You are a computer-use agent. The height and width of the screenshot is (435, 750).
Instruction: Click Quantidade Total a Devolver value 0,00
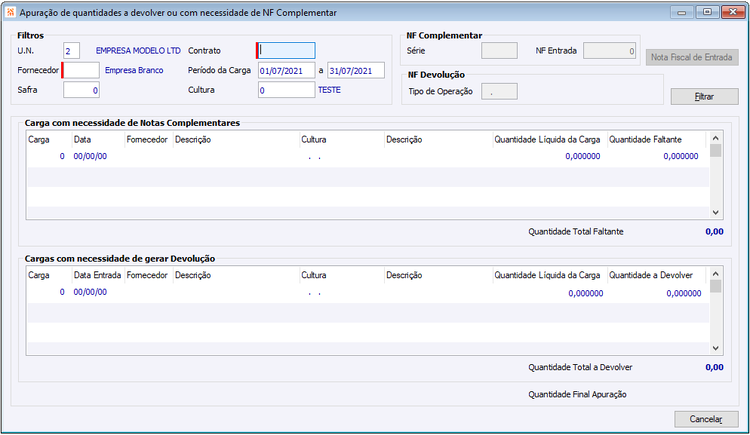coord(715,368)
